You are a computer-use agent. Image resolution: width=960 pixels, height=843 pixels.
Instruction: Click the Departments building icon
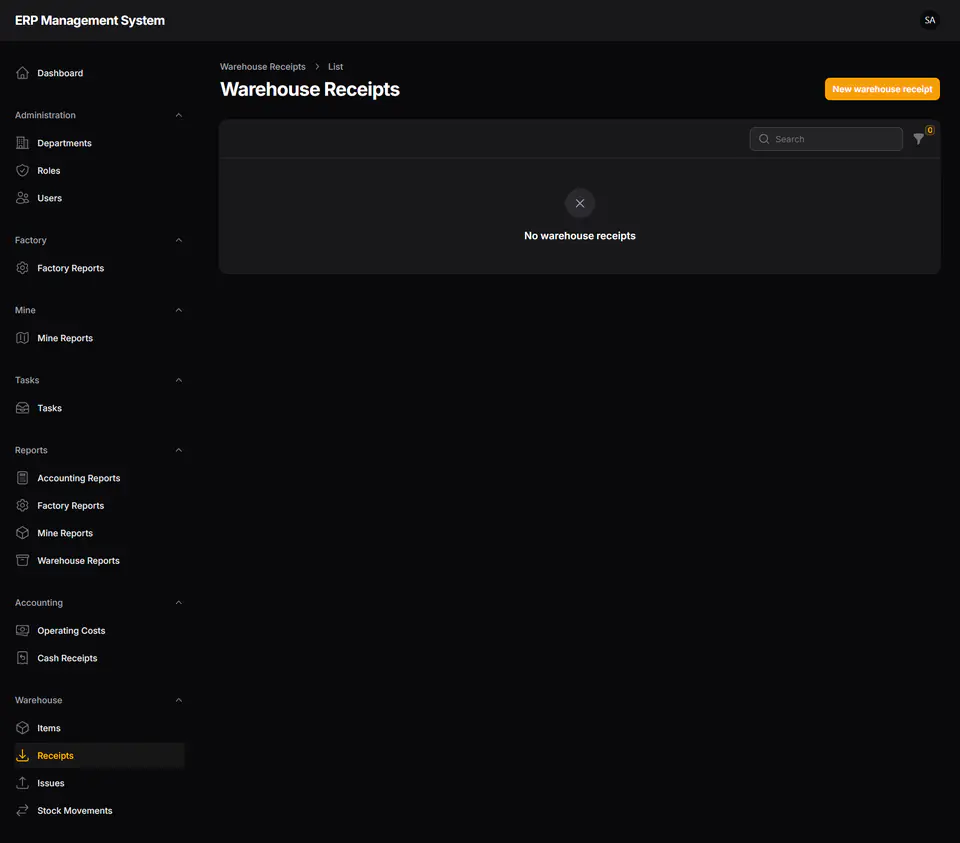pyautogui.click(x=23, y=143)
